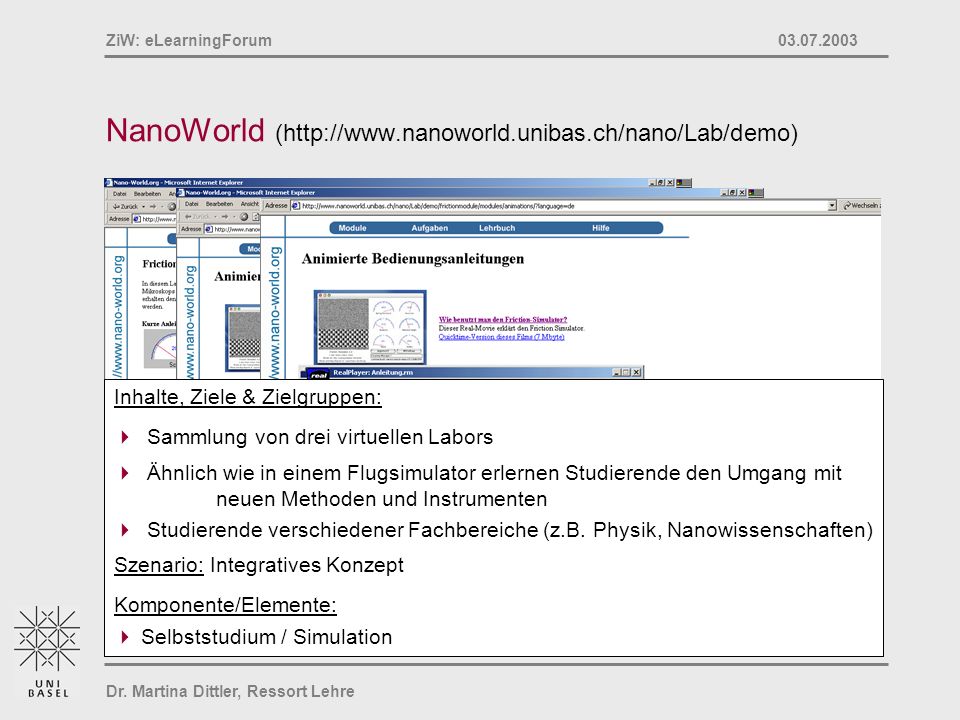Image resolution: width=960 pixels, height=720 pixels.
Task: Click the Uni Basel logo
Action: pos(48,652)
